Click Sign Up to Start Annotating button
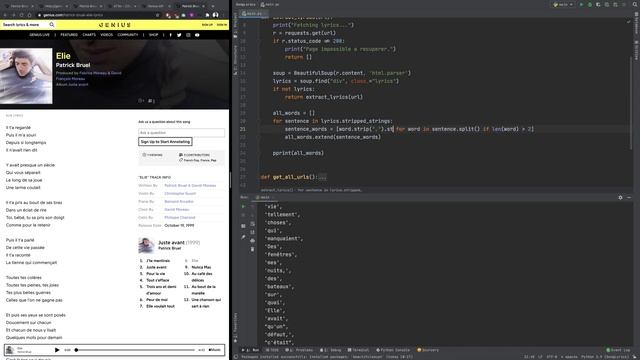 pyautogui.click(x=165, y=142)
